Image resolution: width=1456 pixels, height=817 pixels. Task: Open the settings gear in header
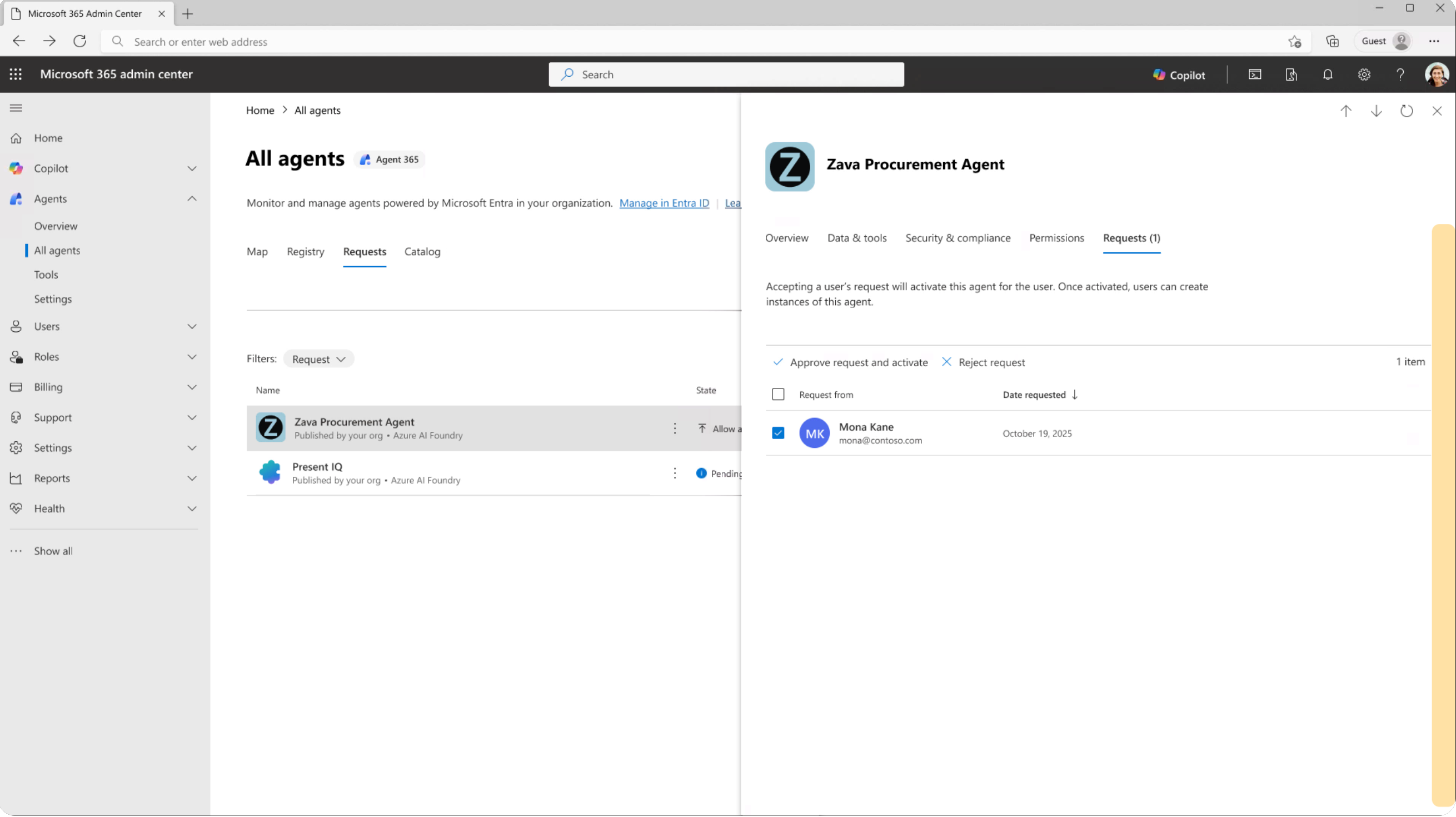pyautogui.click(x=1364, y=74)
